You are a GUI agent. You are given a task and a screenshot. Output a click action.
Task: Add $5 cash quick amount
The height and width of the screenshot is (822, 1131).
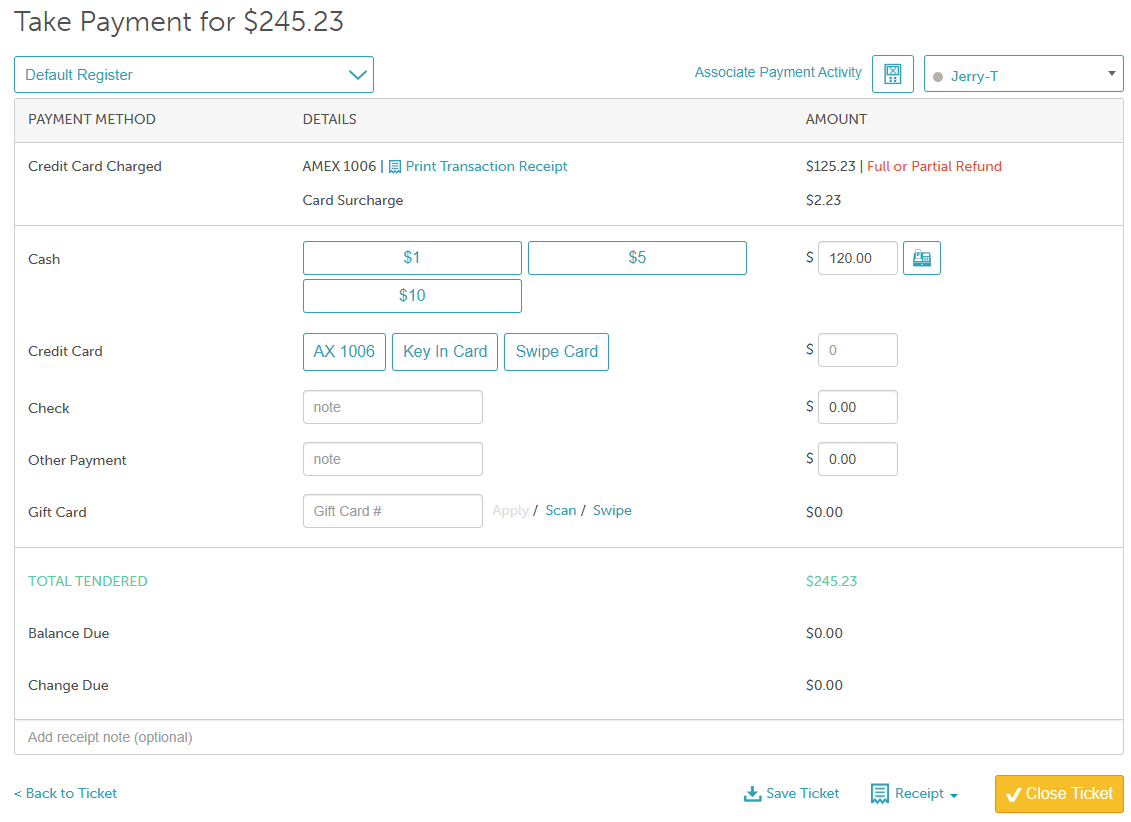(637, 258)
